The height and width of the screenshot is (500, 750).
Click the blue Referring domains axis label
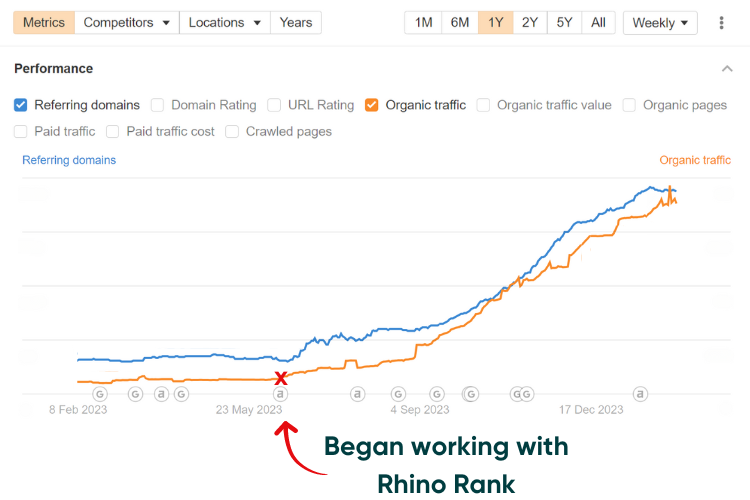[69, 160]
